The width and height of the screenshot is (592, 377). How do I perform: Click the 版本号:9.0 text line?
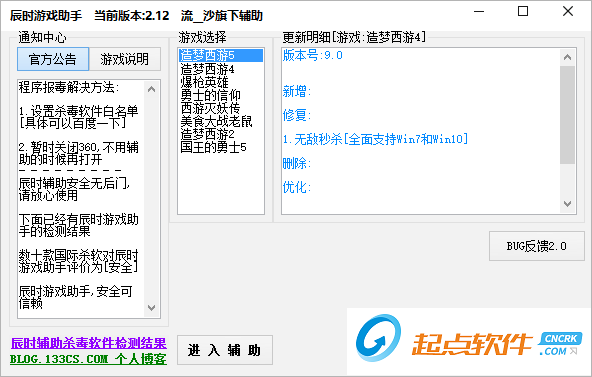tap(313, 55)
